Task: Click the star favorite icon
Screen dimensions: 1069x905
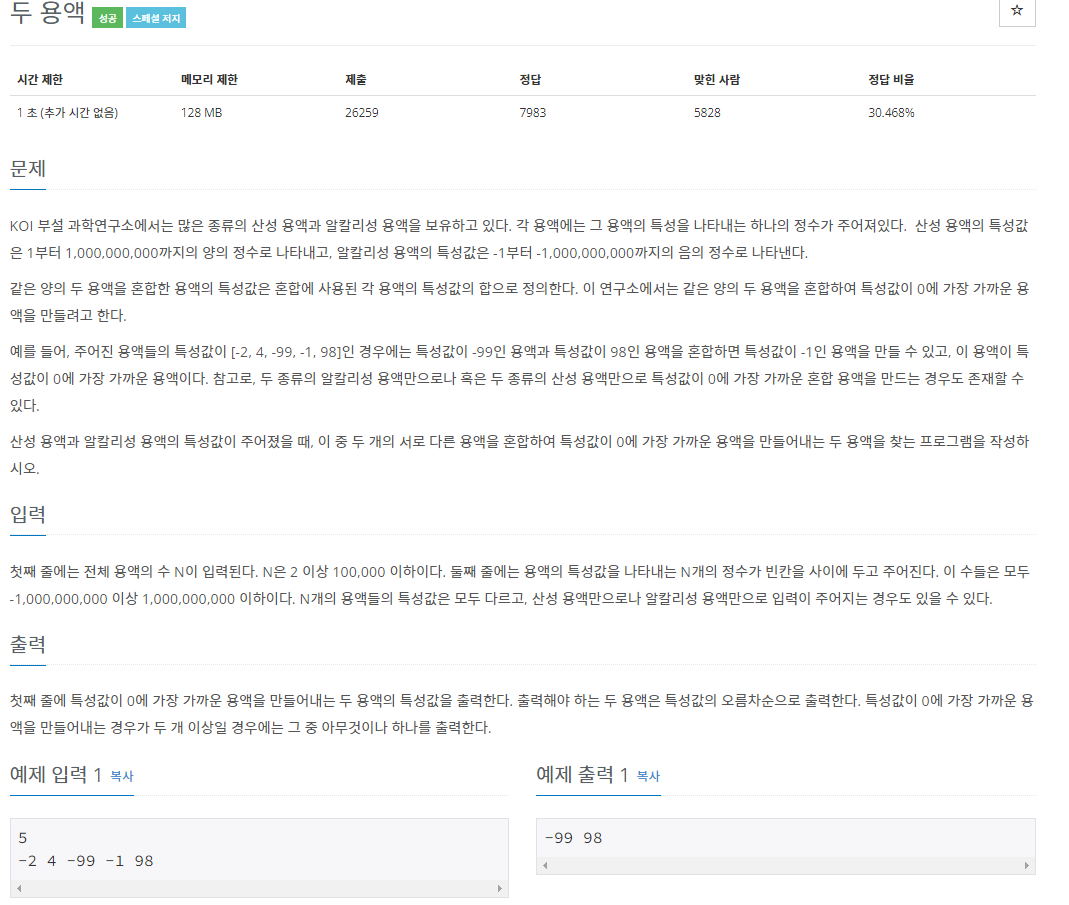Action: coord(1017,10)
